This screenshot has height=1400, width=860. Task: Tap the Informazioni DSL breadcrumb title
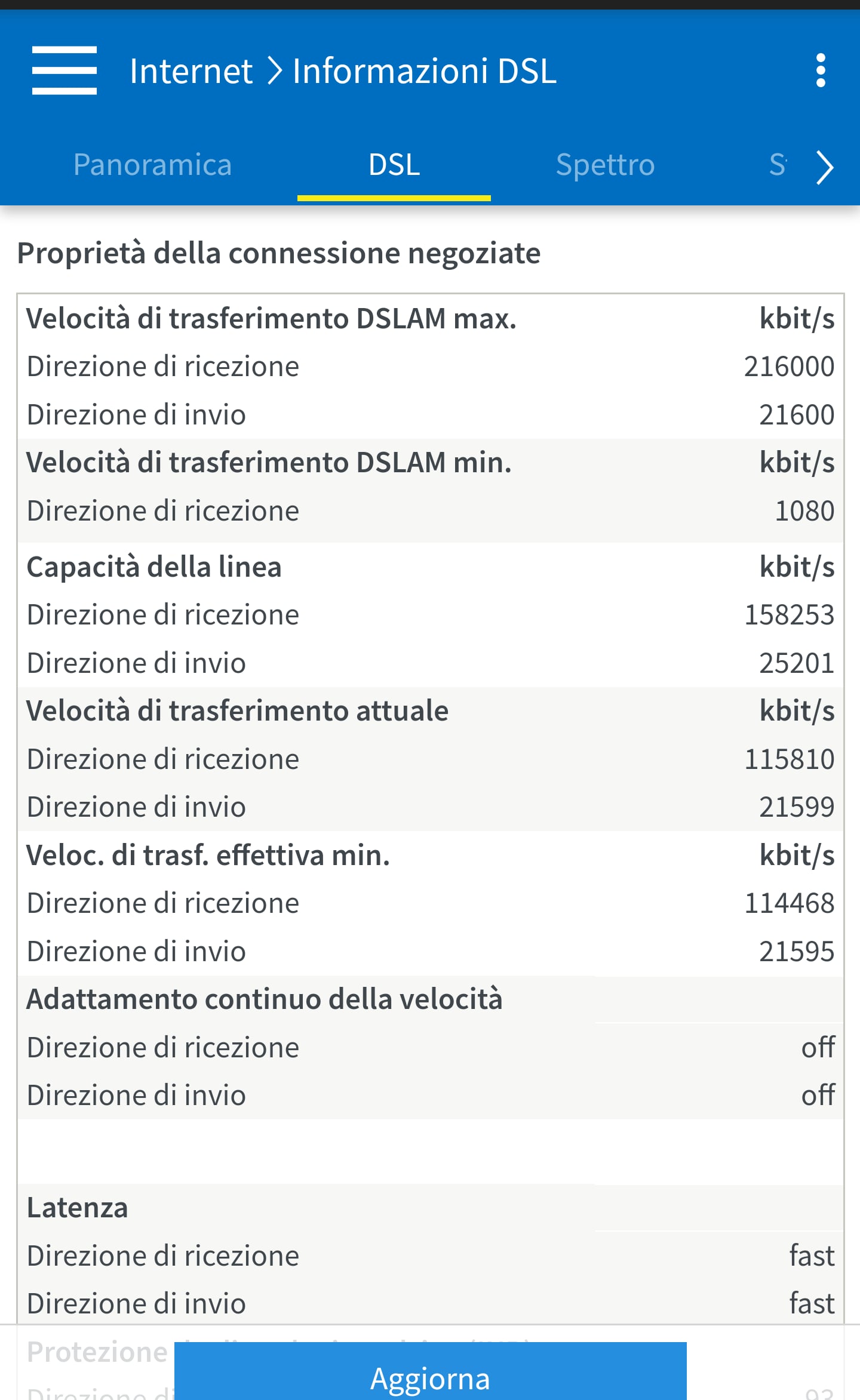click(424, 71)
